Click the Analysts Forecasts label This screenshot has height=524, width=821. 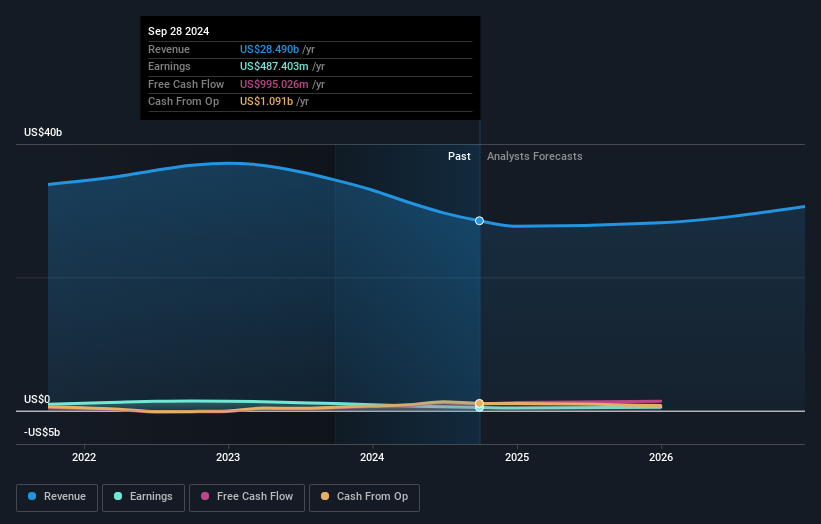coord(535,156)
